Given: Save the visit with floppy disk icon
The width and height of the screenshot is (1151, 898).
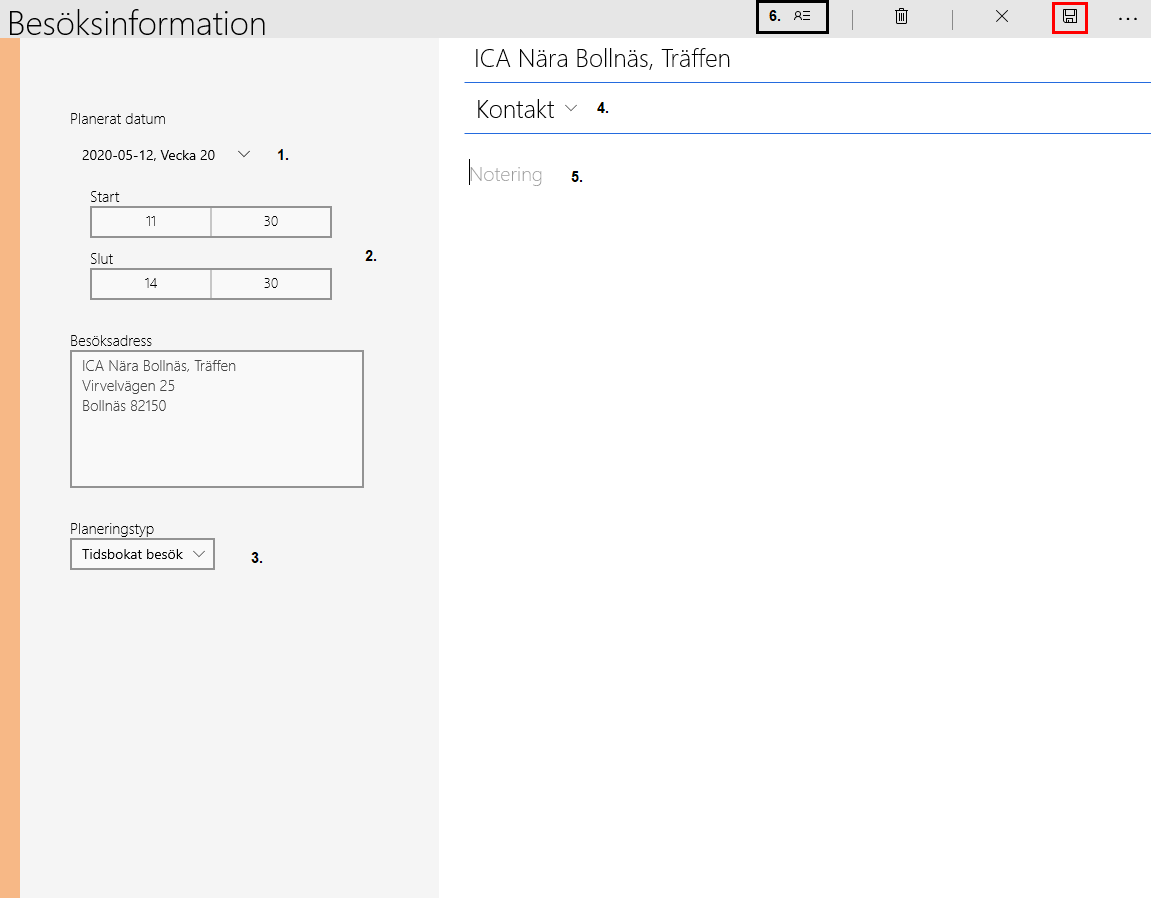Looking at the screenshot, I should pyautogui.click(x=1070, y=16).
